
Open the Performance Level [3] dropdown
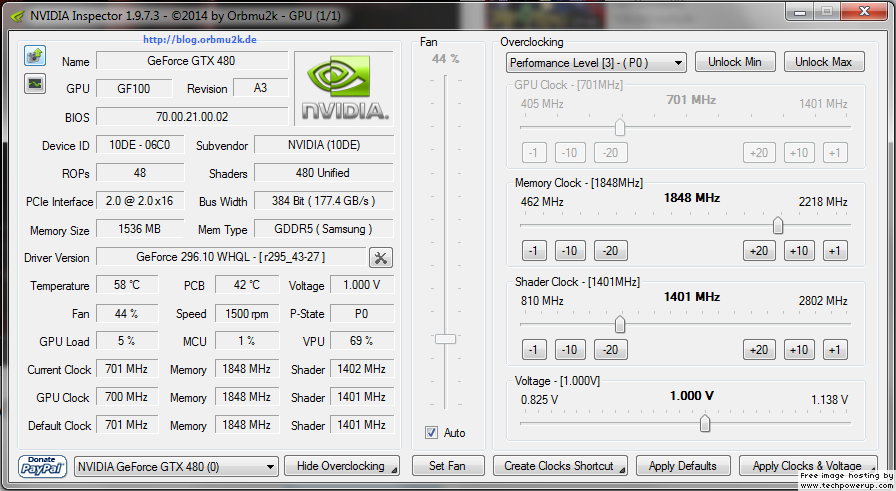click(596, 62)
